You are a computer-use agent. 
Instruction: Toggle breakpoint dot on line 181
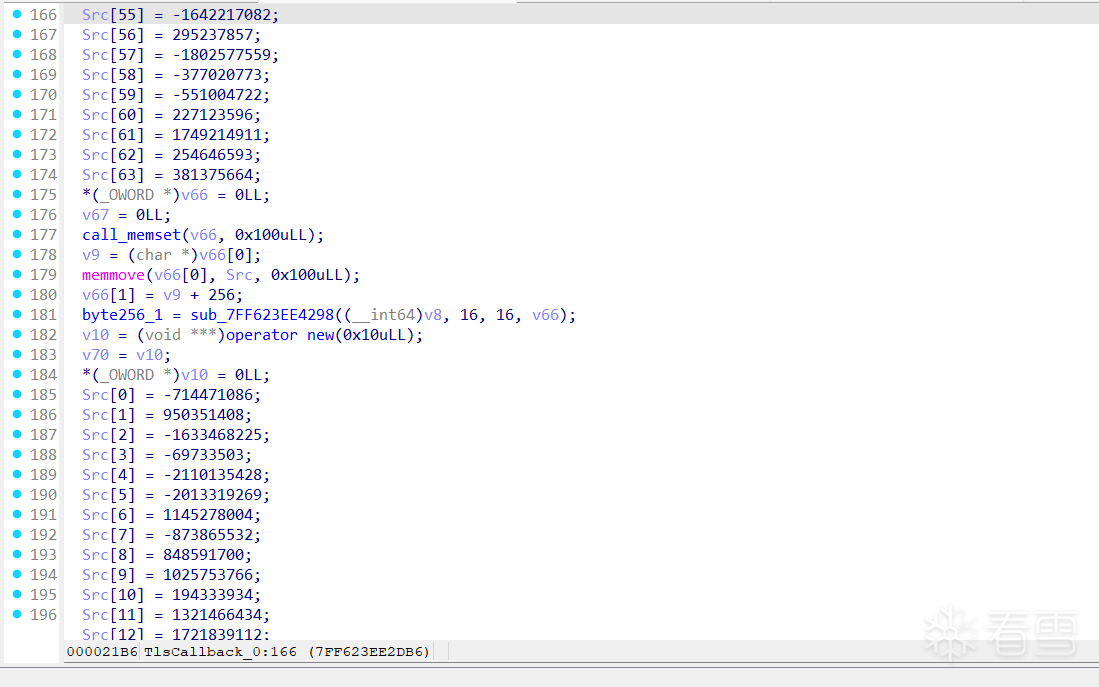tap(17, 314)
